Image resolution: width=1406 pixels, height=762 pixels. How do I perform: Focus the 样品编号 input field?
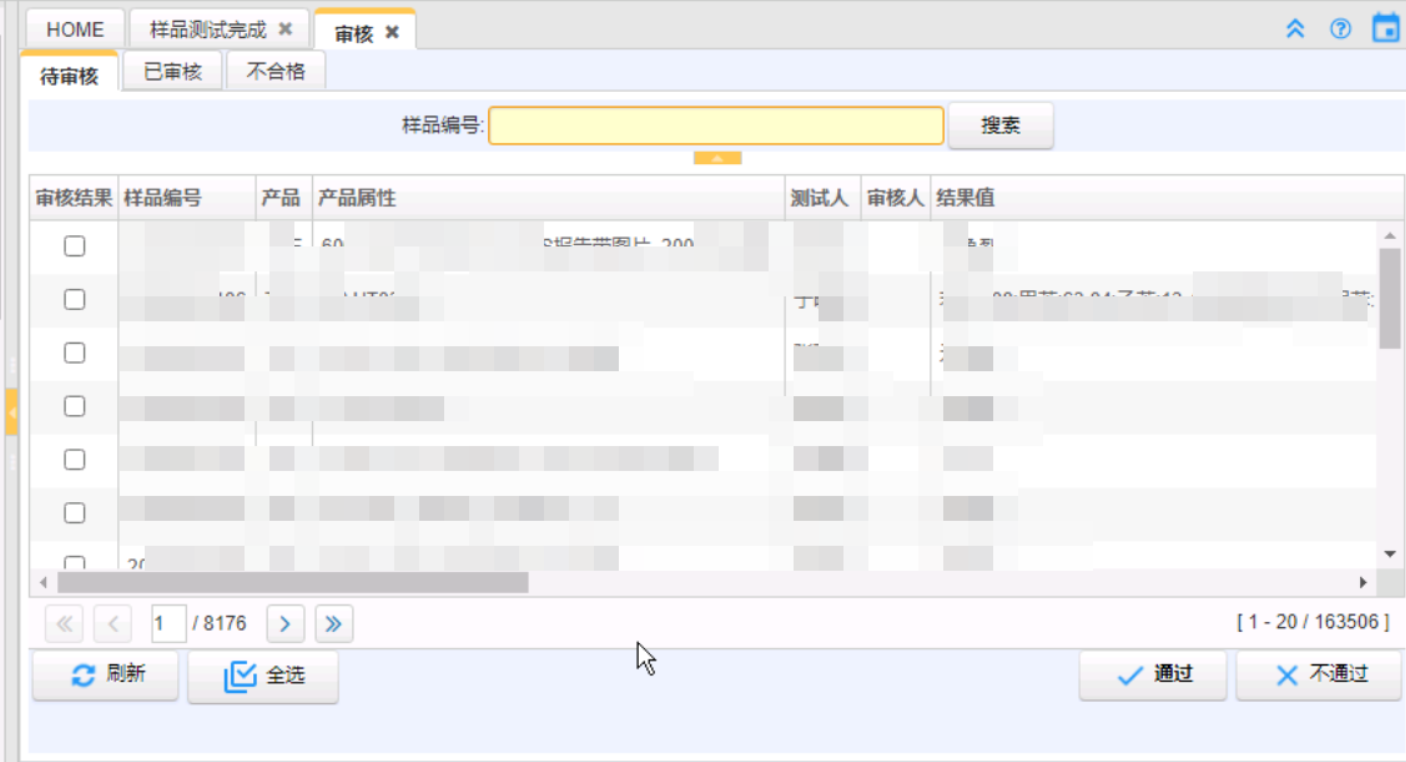coord(715,126)
